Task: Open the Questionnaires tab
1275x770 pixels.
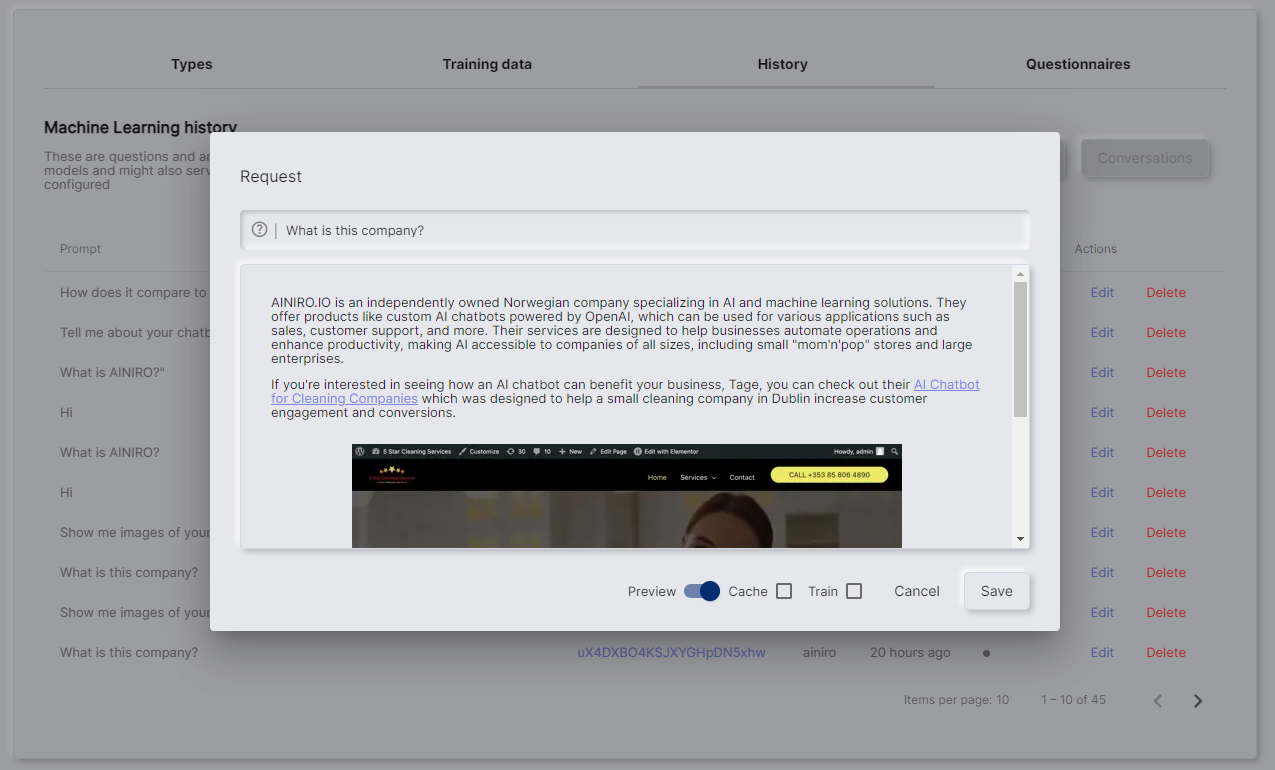Action: [x=1078, y=64]
